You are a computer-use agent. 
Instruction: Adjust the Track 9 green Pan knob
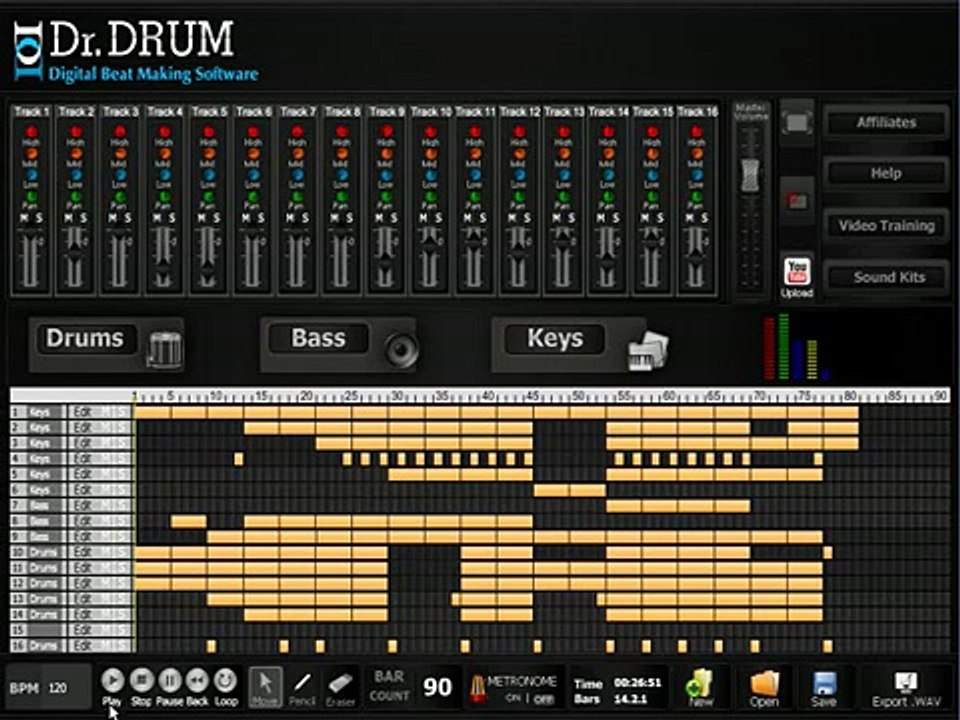pyautogui.click(x=386, y=197)
